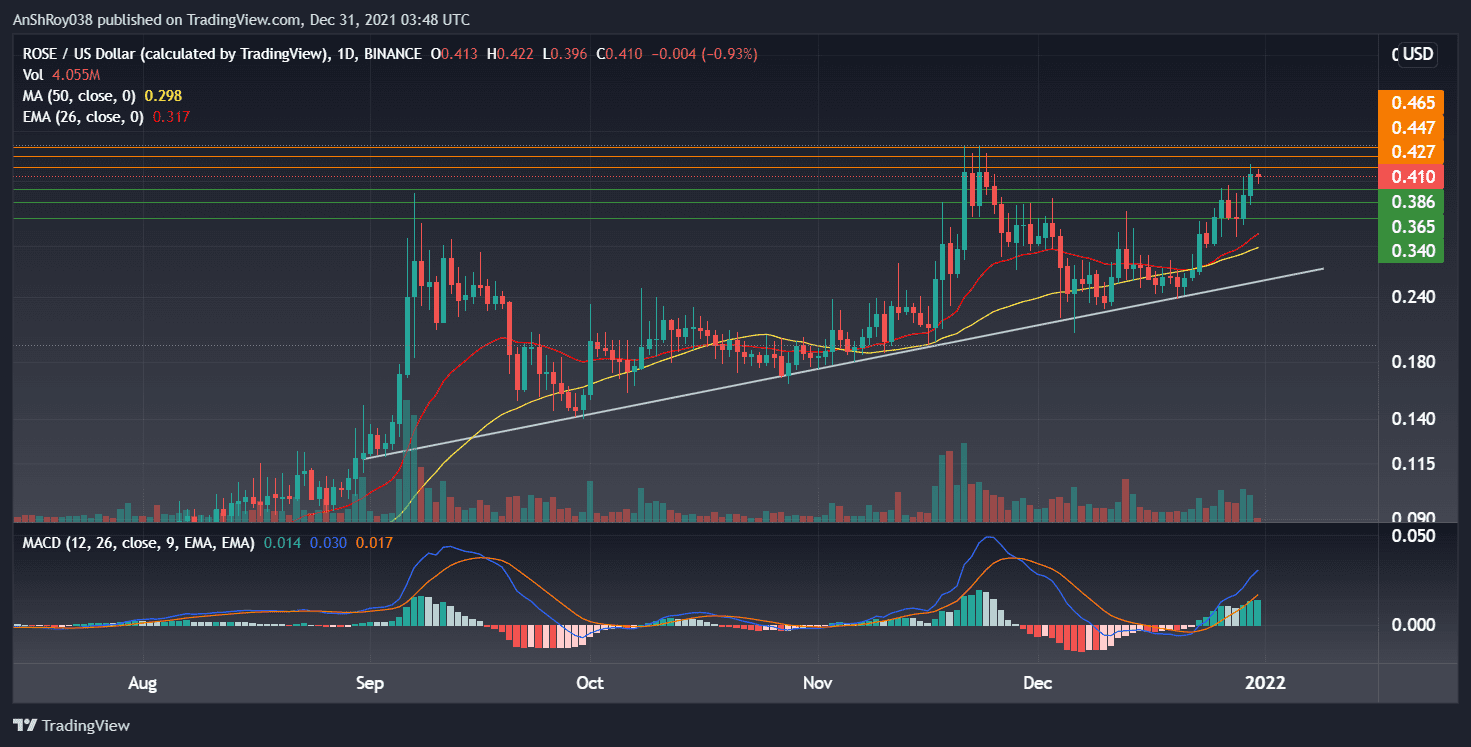The height and width of the screenshot is (747, 1471).
Task: Select the 2022 label on the time axis
Action: 1266,683
